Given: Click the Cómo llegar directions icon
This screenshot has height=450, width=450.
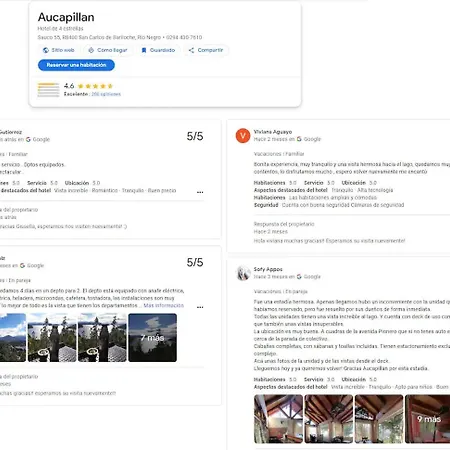Looking at the screenshot, I should pyautogui.click(x=91, y=50).
